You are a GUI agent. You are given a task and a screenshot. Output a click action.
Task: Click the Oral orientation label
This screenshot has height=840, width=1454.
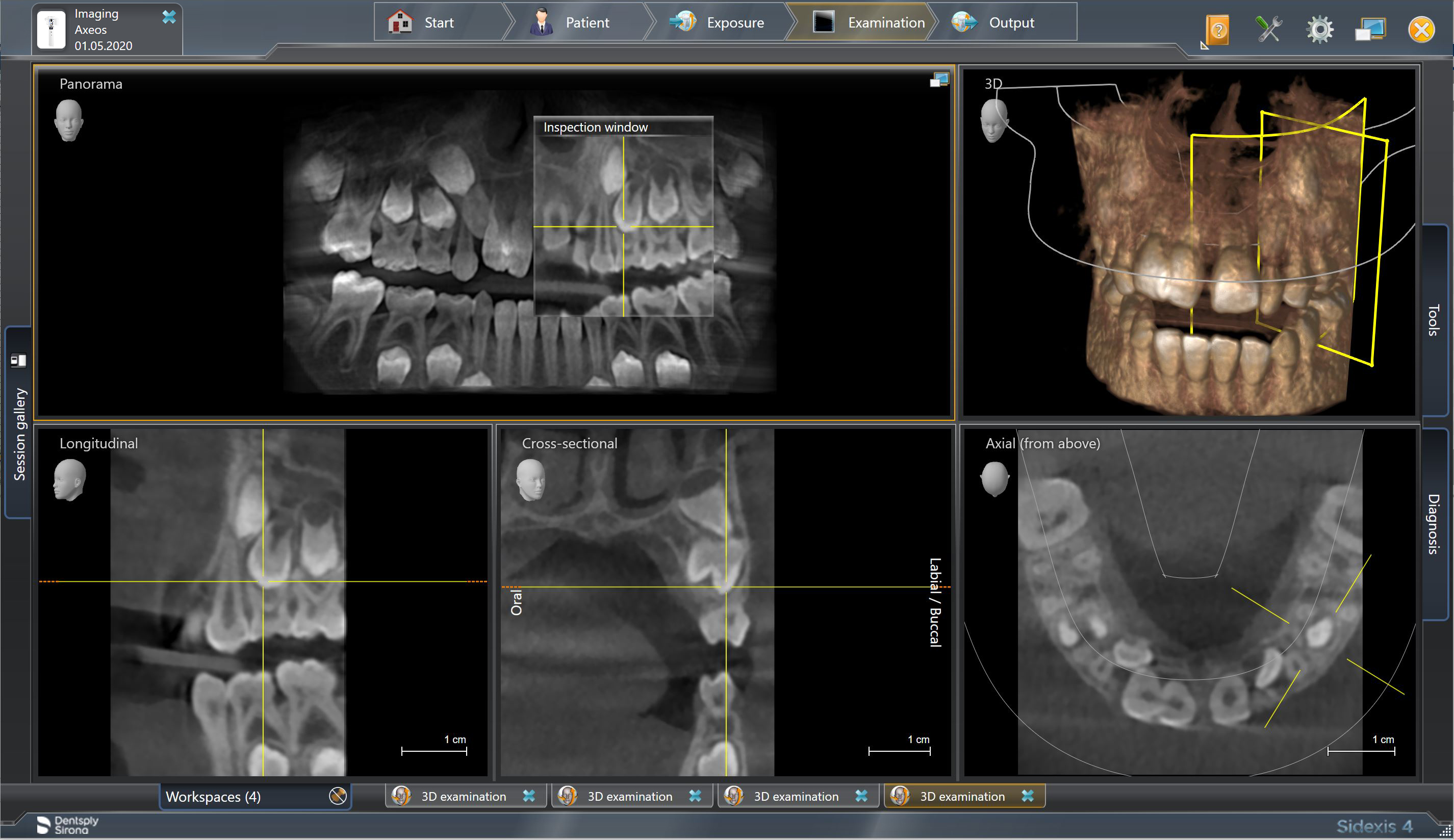516,602
